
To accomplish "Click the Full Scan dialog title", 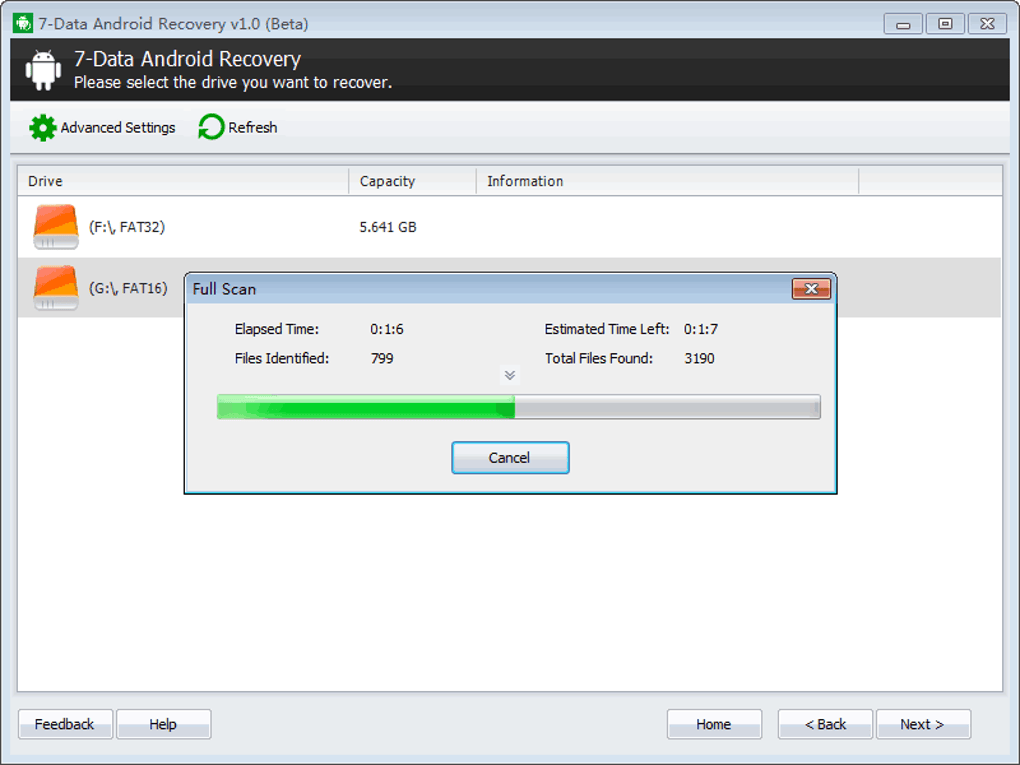I will point(224,289).
